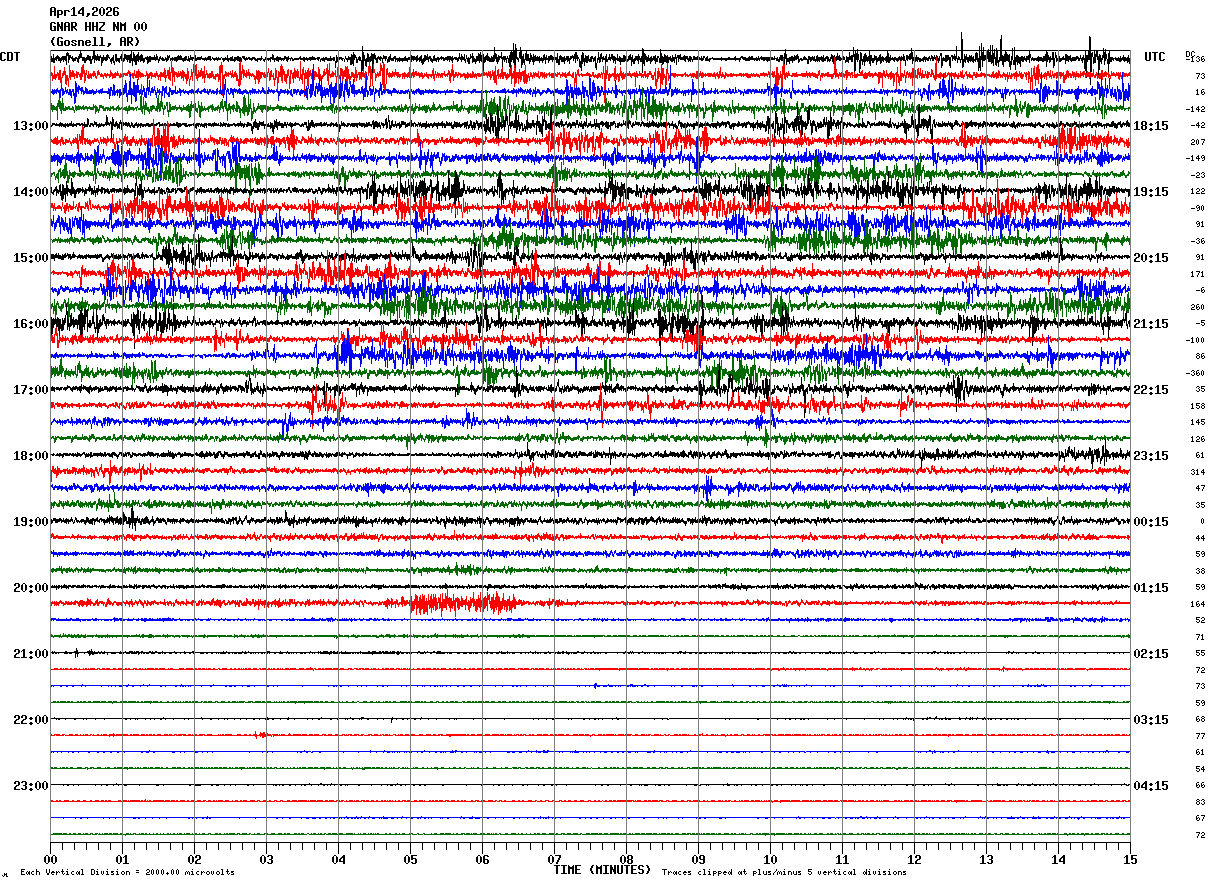The height and width of the screenshot is (886, 1210).
Task: Click the 21:00 CDT time label
Action: pos(30,654)
